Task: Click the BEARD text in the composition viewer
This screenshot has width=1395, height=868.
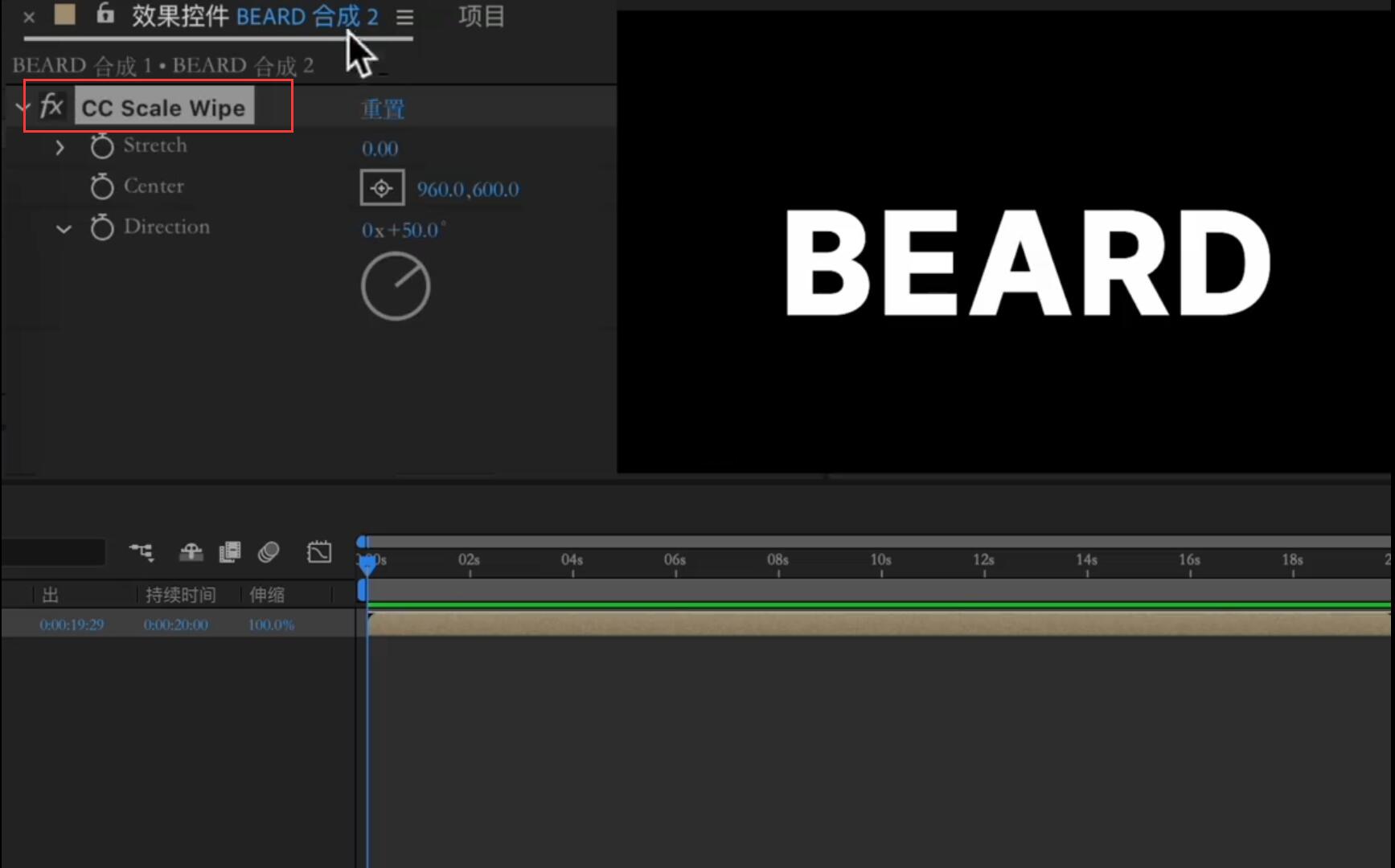Action: (1028, 264)
